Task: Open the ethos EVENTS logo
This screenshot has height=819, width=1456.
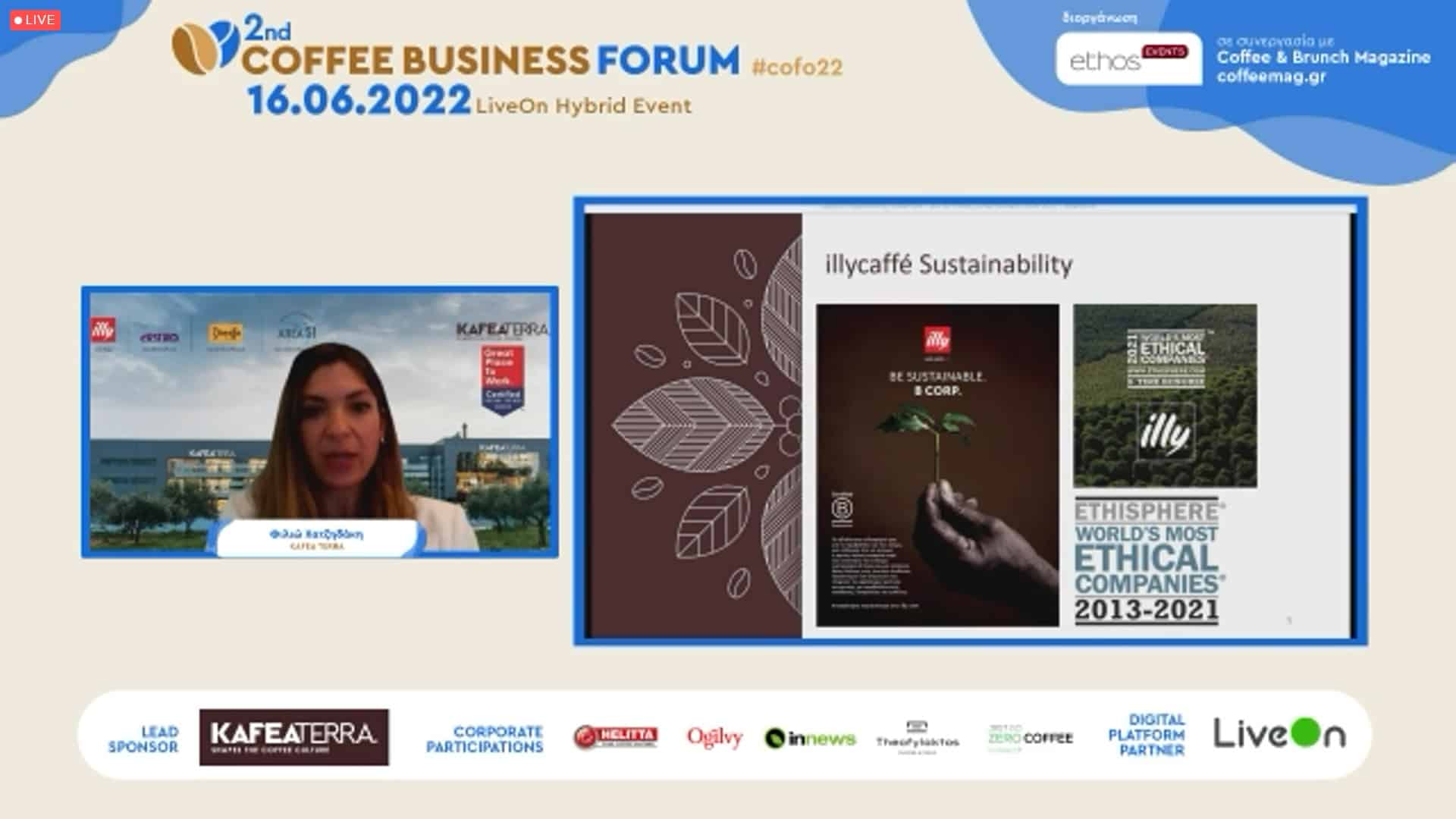Action: pos(1128,58)
